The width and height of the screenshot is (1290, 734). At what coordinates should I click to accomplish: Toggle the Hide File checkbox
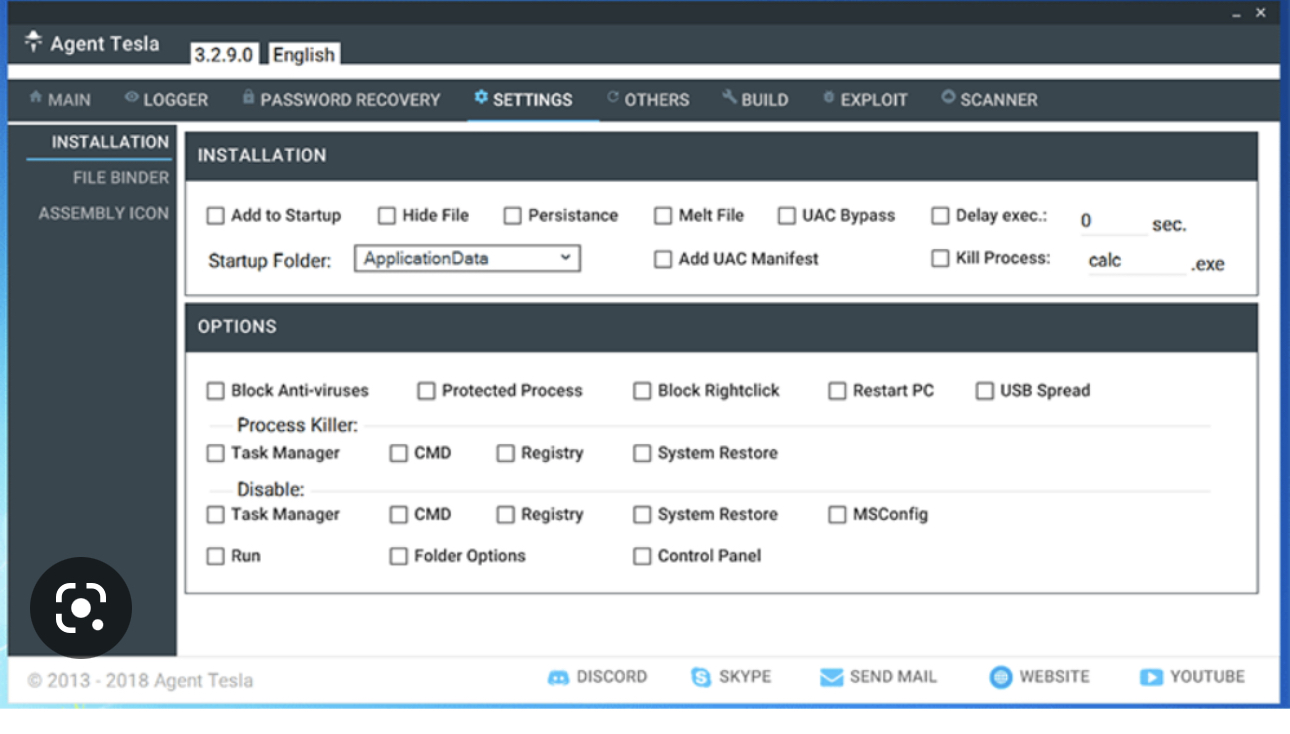[x=387, y=216]
